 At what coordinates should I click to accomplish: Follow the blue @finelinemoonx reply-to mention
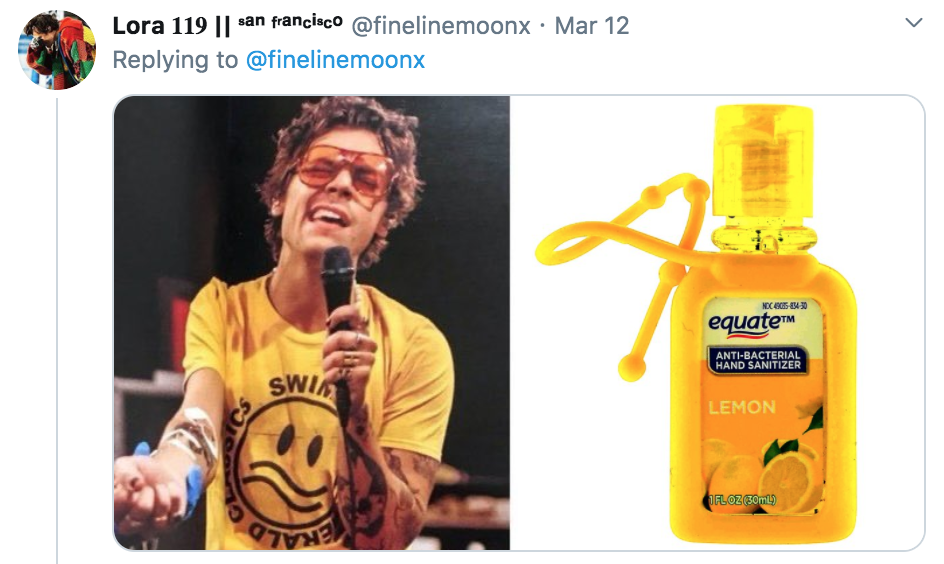pyautogui.click(x=335, y=60)
